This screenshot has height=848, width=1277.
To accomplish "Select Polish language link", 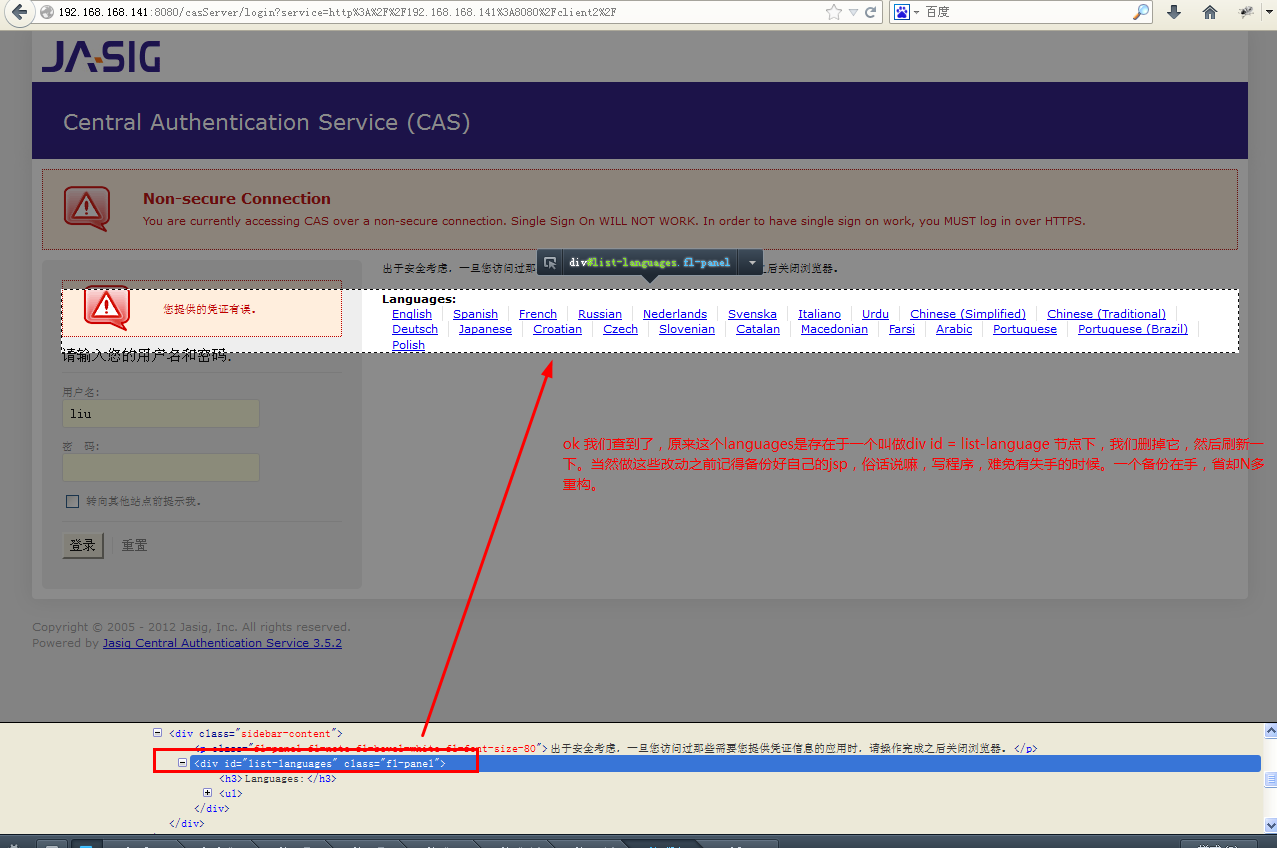I will coord(408,345).
